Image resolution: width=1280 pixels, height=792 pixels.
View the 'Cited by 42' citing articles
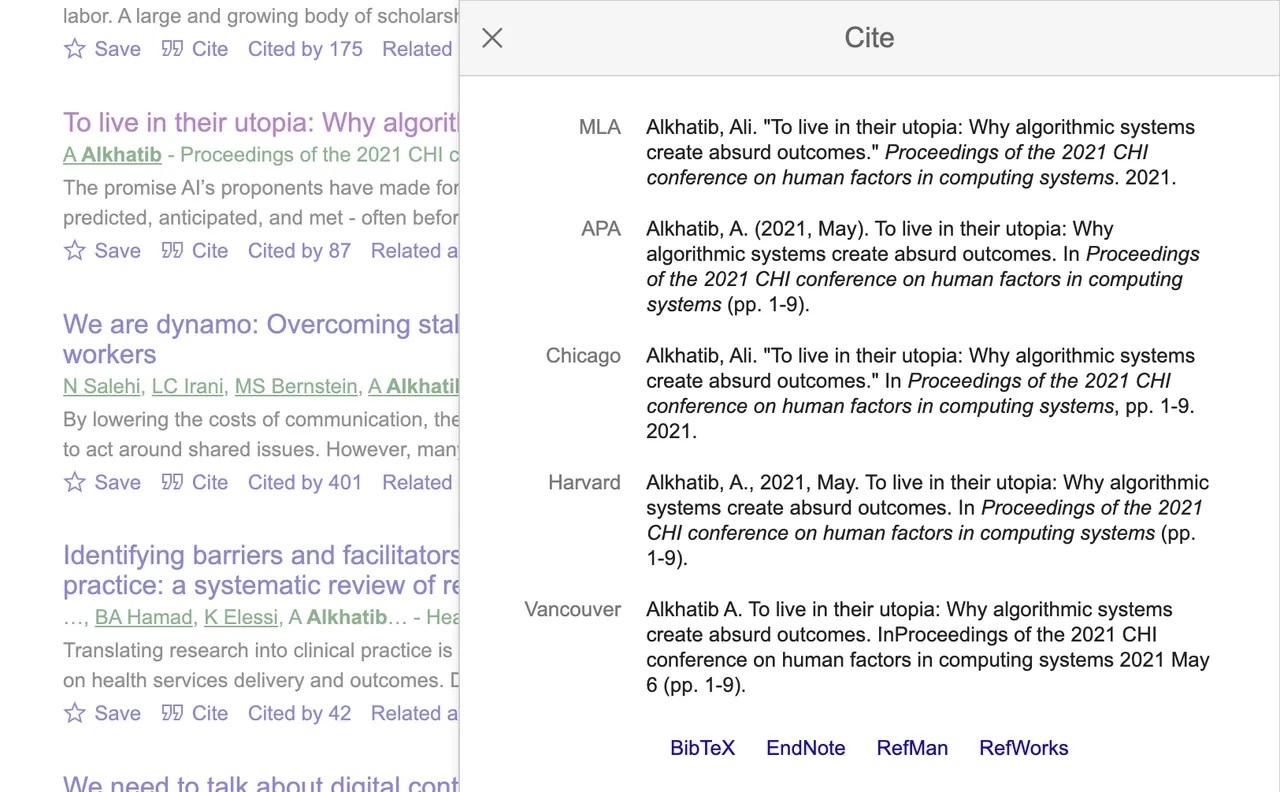click(x=299, y=713)
